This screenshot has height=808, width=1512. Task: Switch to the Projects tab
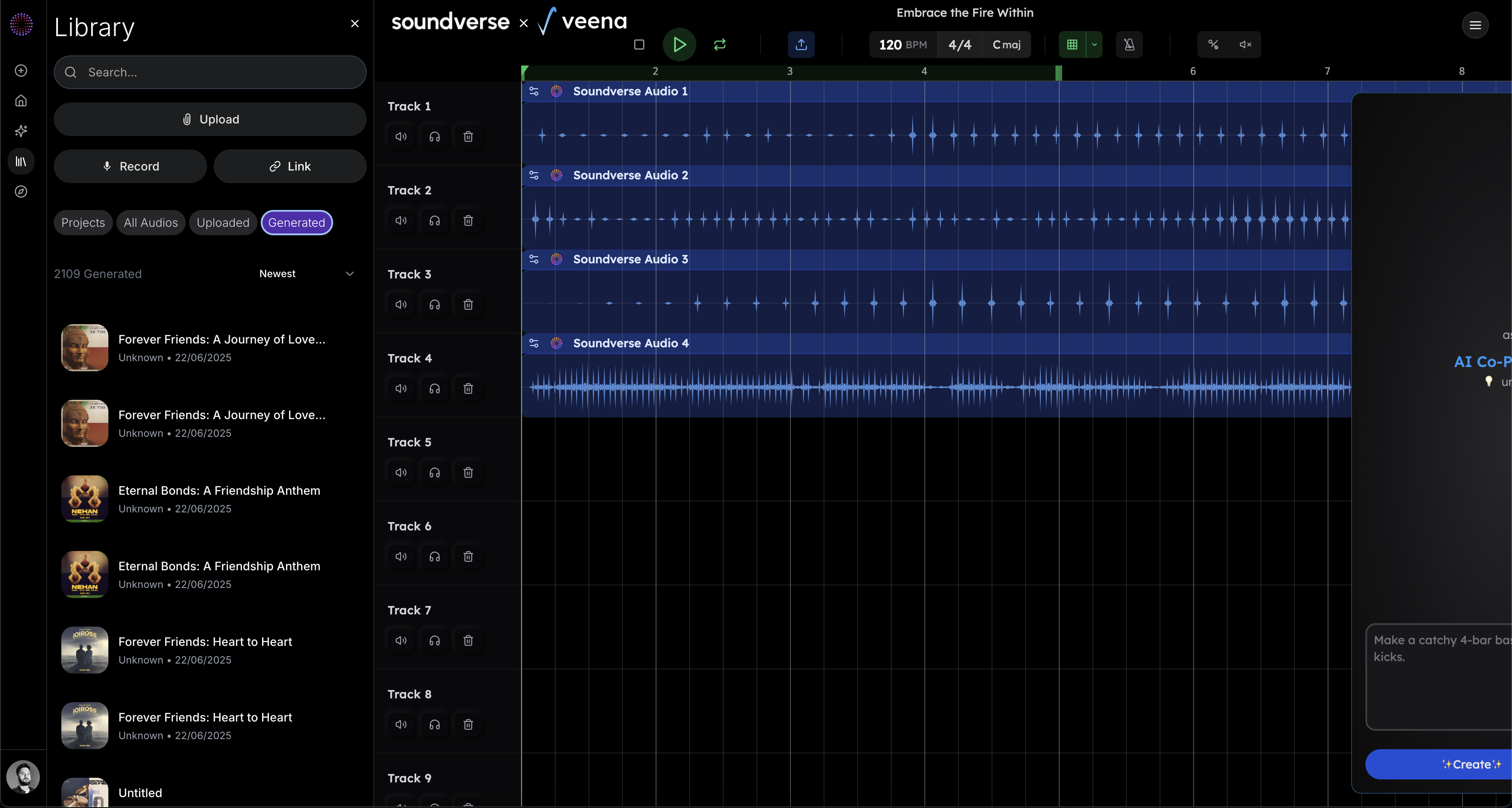pyautogui.click(x=83, y=223)
